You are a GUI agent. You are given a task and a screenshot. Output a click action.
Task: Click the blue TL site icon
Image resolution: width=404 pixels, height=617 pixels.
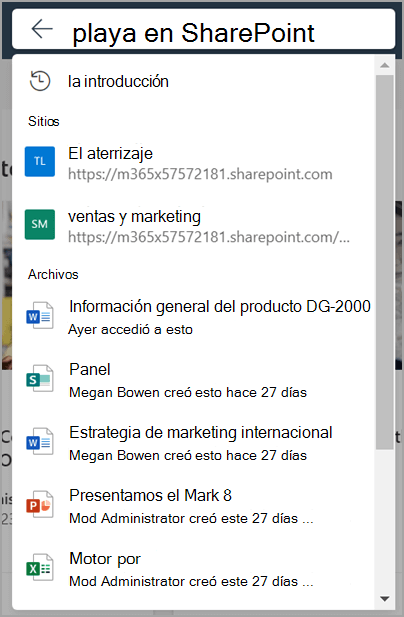click(40, 161)
